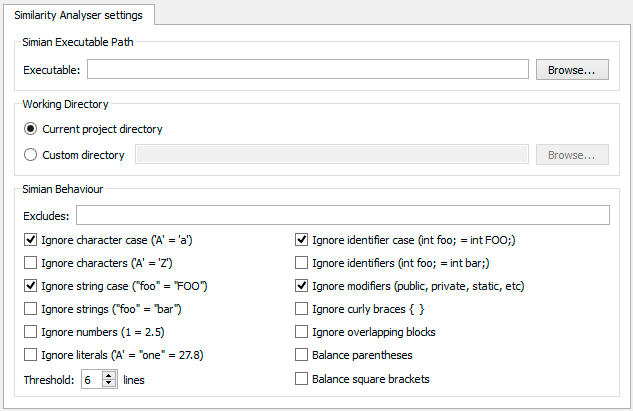
Task: Enable Ignore curly braces
Action: point(302,309)
